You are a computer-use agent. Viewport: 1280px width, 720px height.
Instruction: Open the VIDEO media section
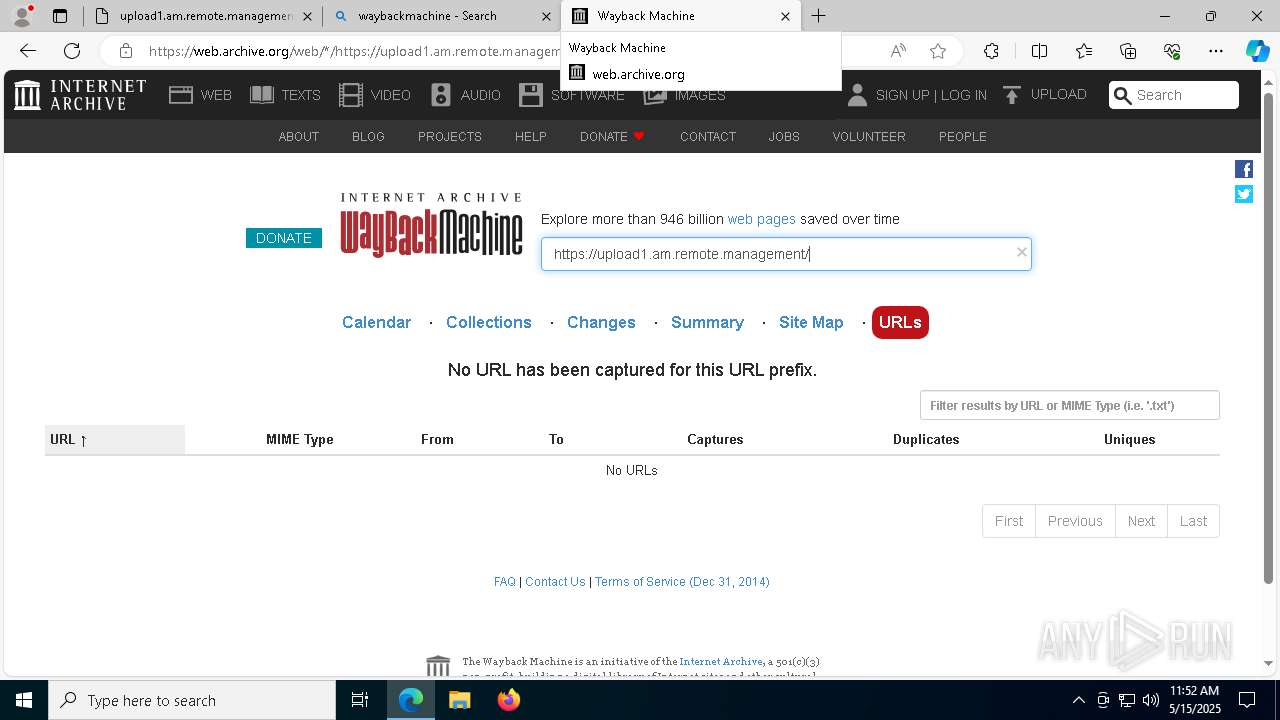[375, 95]
